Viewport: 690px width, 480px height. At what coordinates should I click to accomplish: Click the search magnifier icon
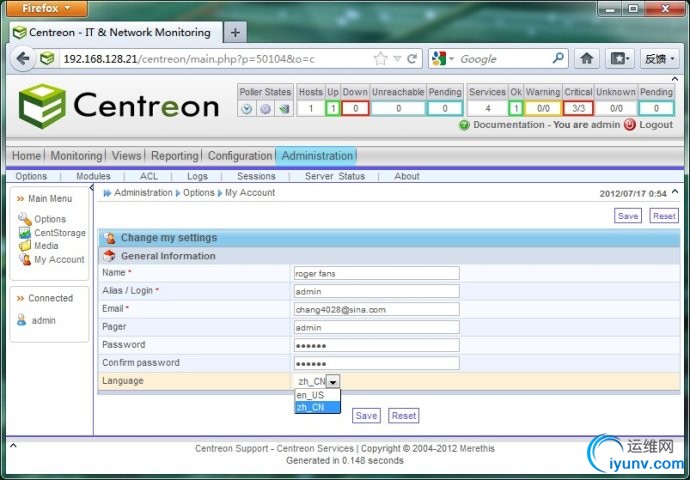pos(558,58)
